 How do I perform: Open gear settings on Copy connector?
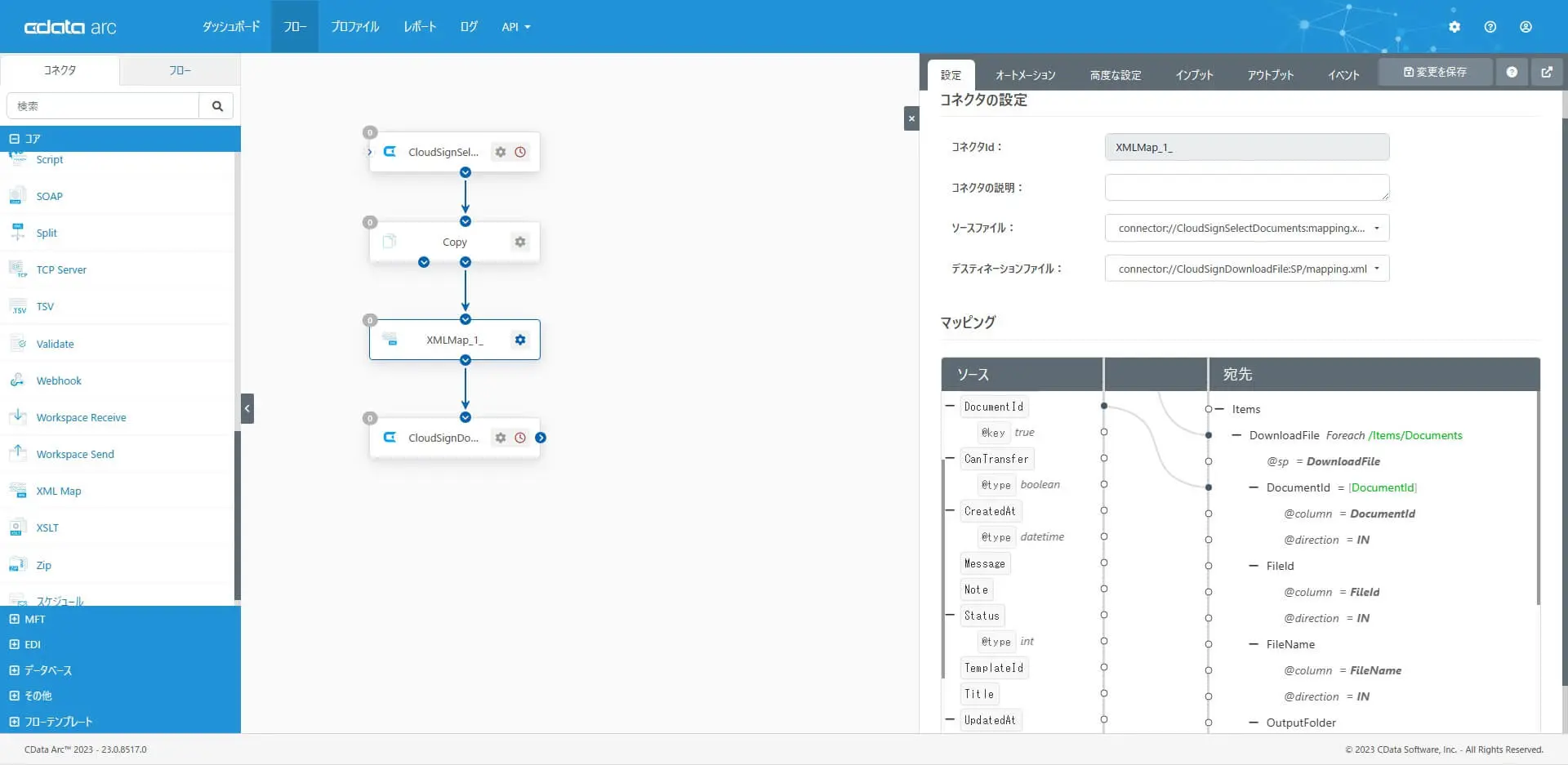point(520,242)
